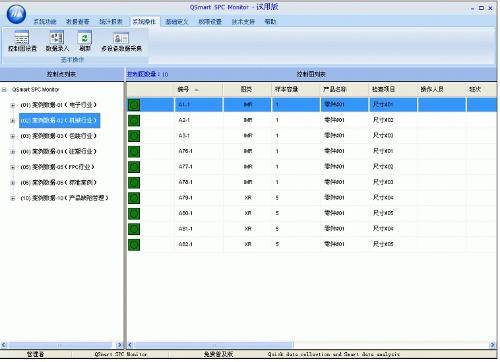Open the round QSmart application logo button
The width and height of the screenshot is (500, 362).
click(16, 14)
